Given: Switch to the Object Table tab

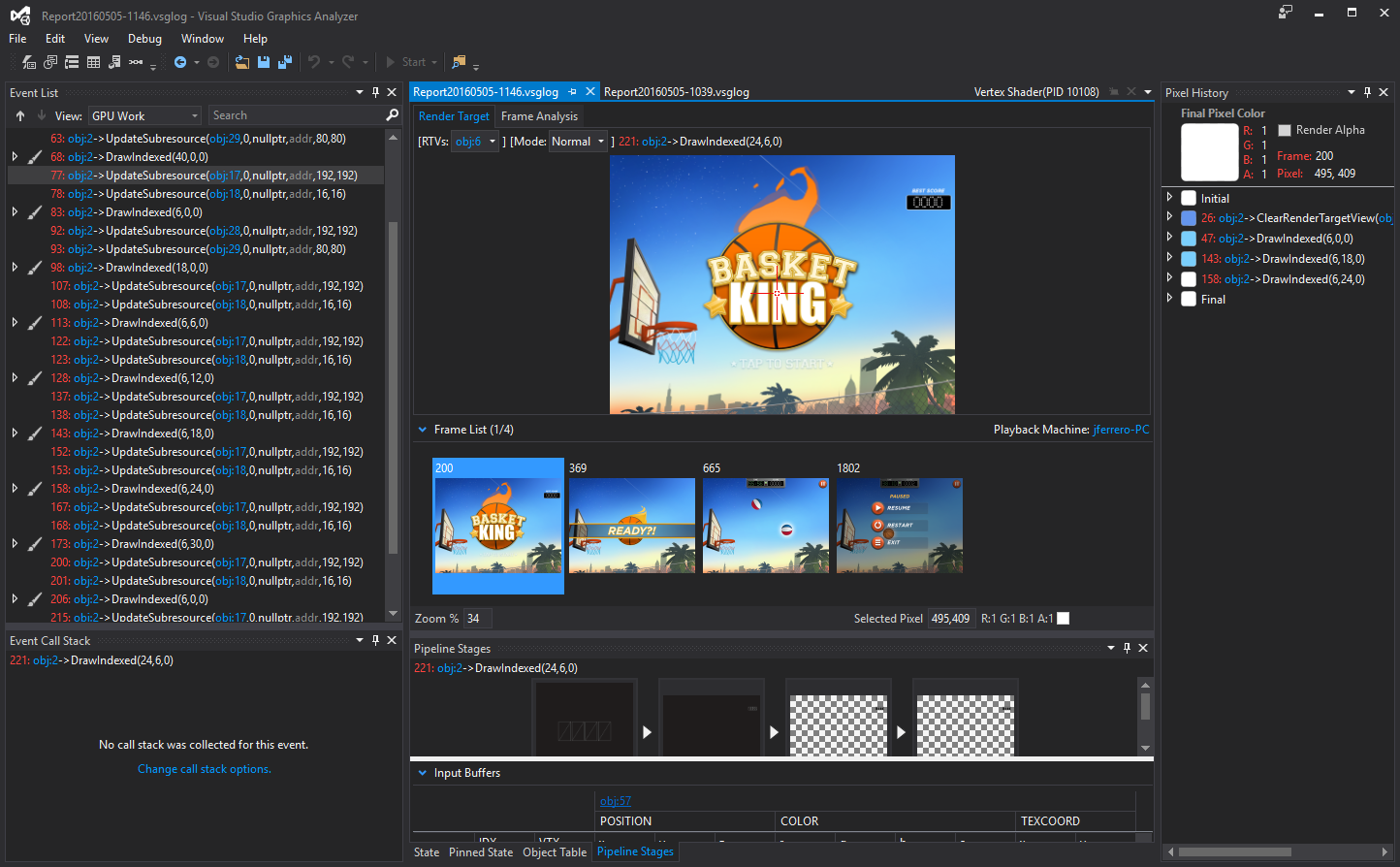Looking at the screenshot, I should coord(555,852).
